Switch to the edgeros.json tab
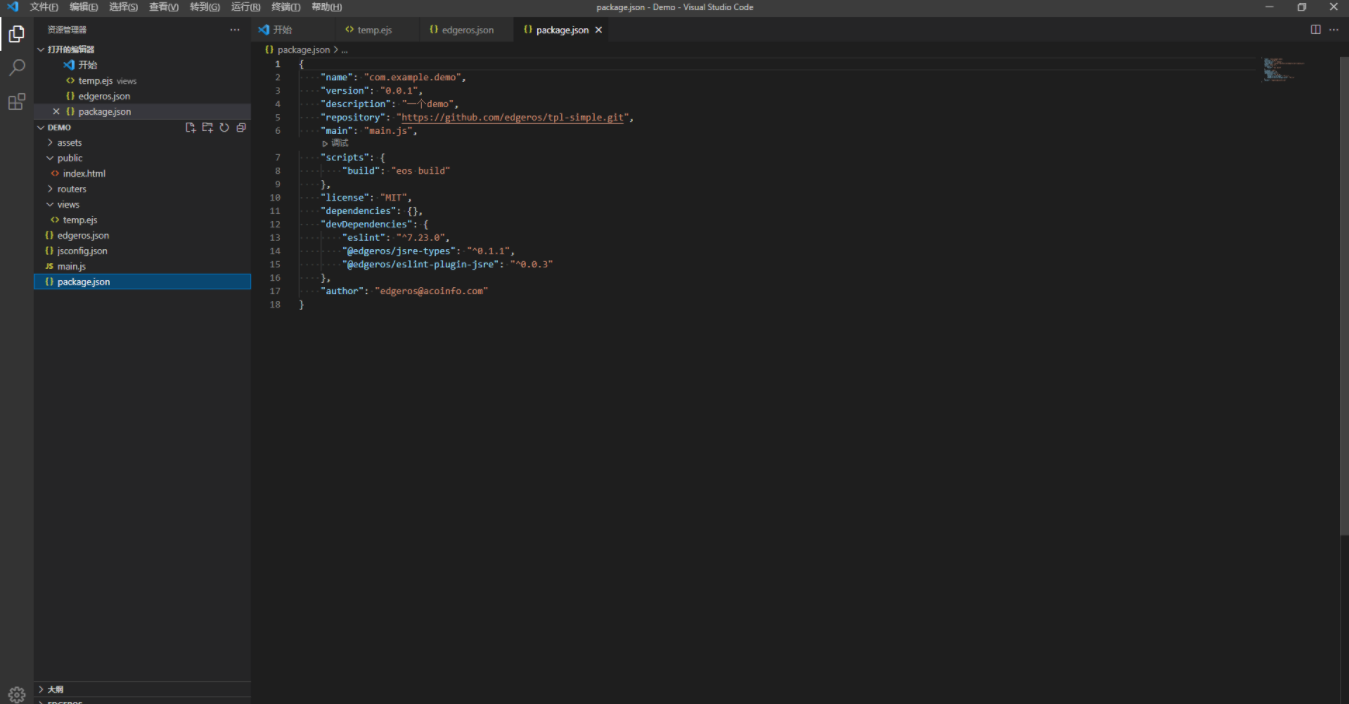 pyautogui.click(x=468, y=30)
